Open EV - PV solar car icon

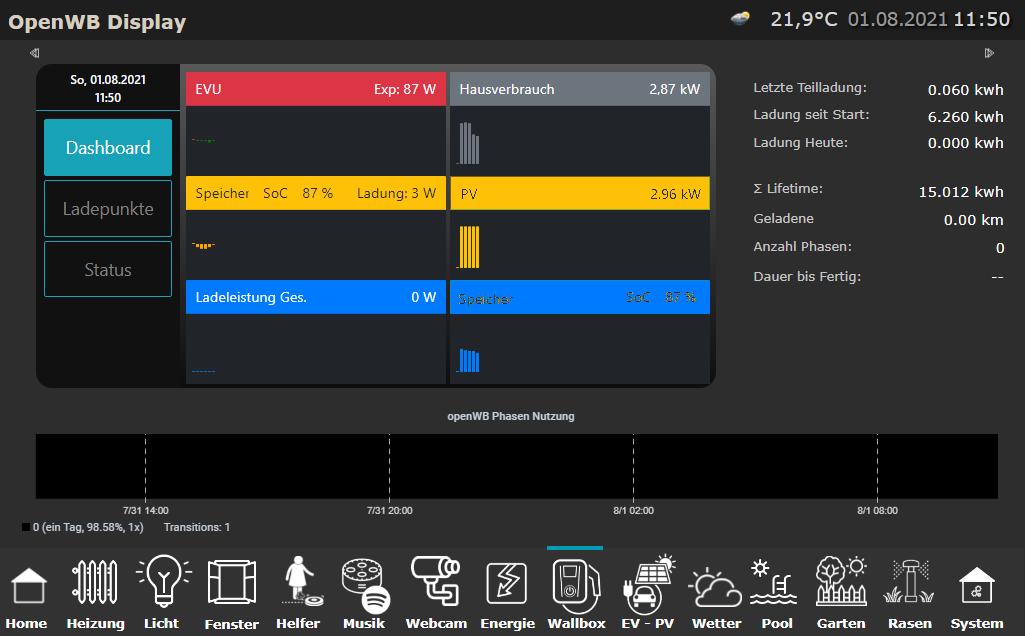648,583
